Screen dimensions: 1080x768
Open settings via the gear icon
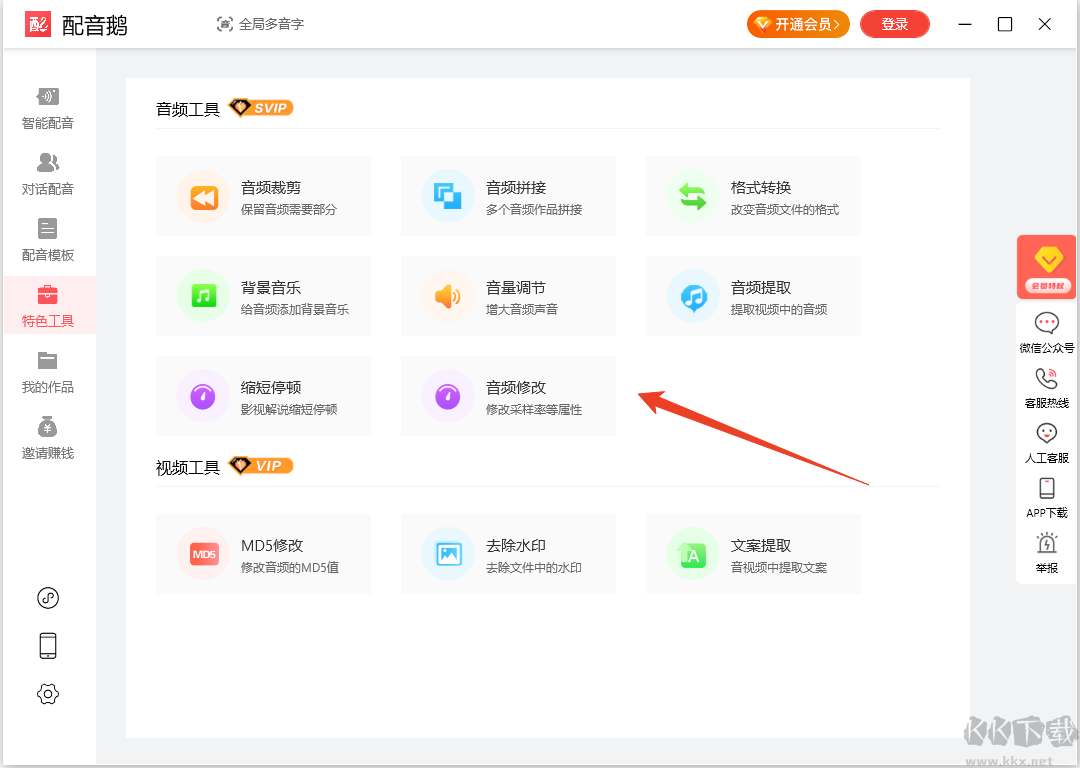pyautogui.click(x=48, y=694)
